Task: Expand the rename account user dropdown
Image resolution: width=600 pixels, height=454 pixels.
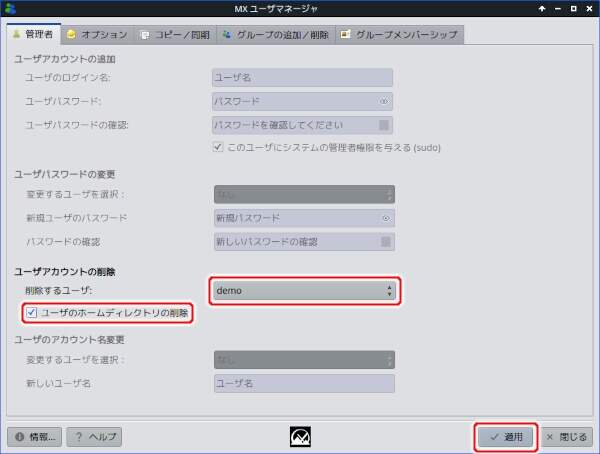Action: [303, 360]
